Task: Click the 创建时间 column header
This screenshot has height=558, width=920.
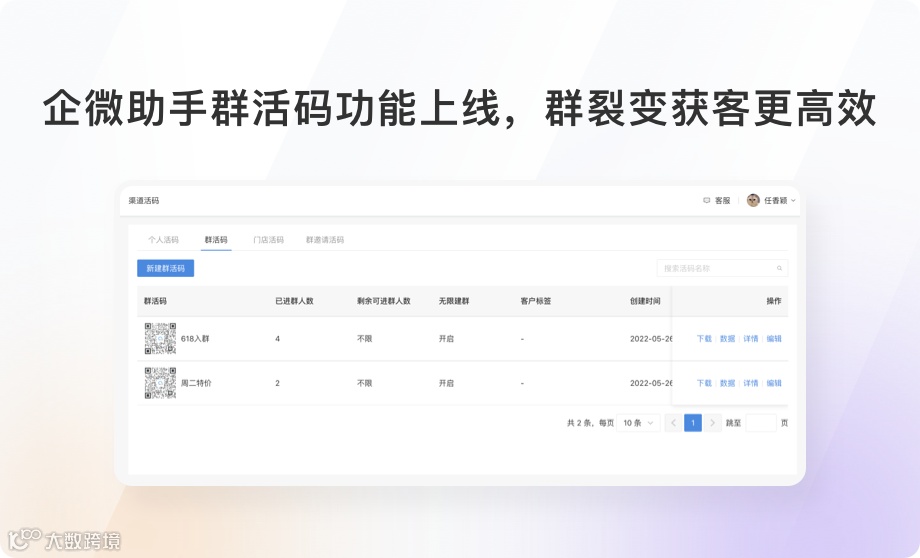Action: tap(645, 301)
